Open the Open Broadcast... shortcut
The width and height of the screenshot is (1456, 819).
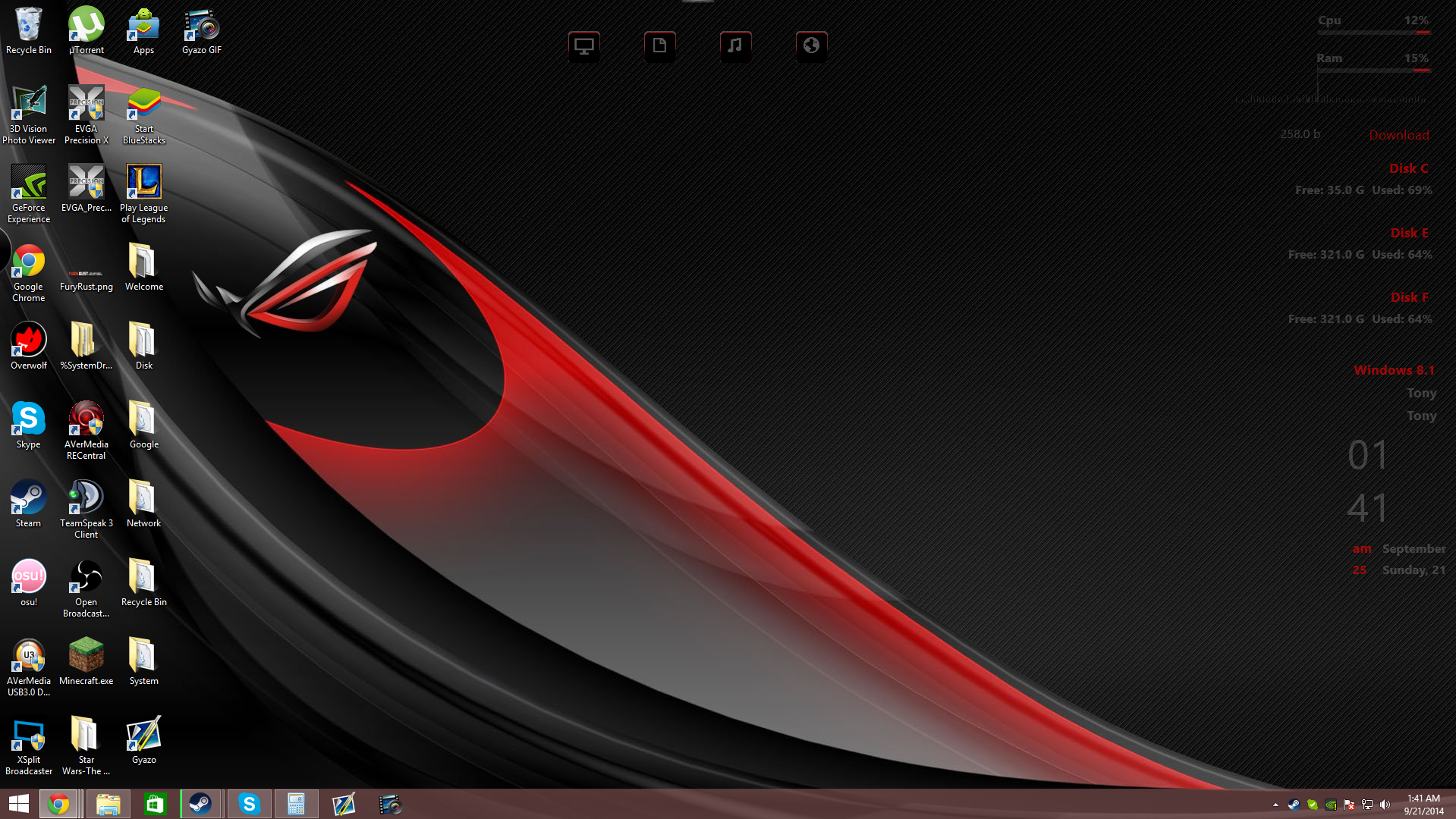tap(86, 588)
